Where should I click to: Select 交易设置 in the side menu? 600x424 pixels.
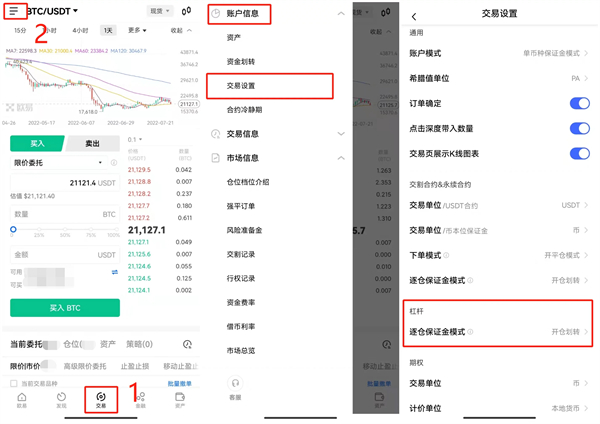pyautogui.click(x=242, y=85)
